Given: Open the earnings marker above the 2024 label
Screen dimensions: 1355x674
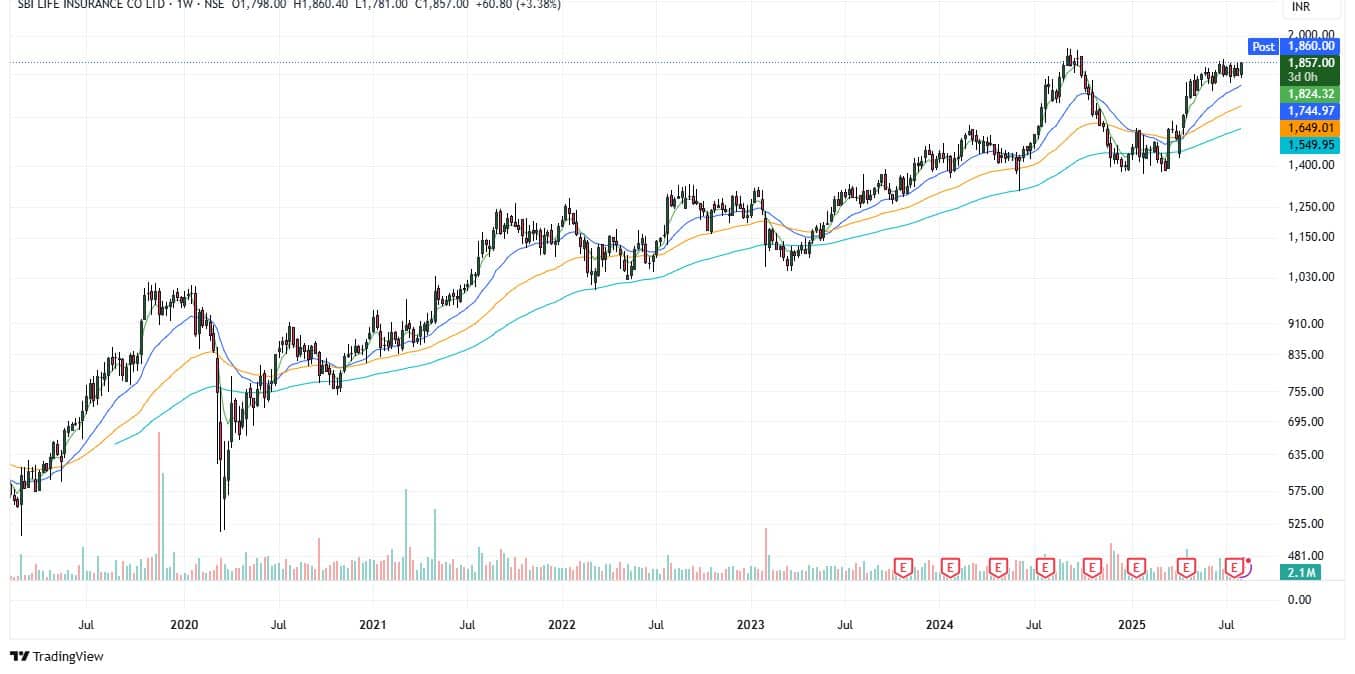Looking at the screenshot, I should click(x=950, y=567).
